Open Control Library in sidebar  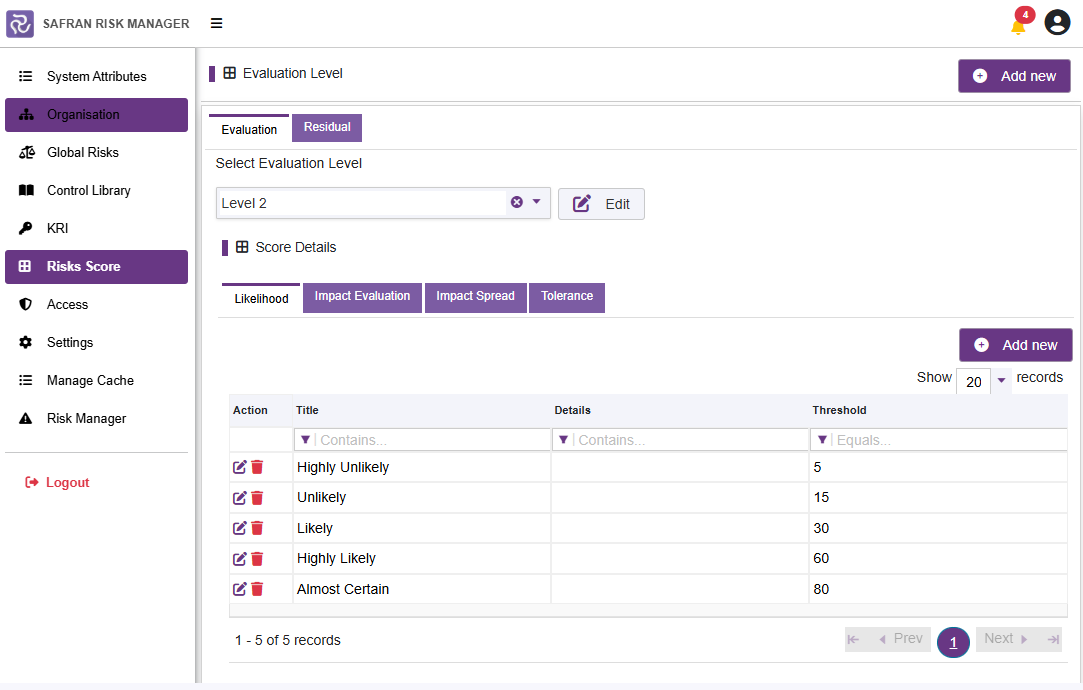96,191
